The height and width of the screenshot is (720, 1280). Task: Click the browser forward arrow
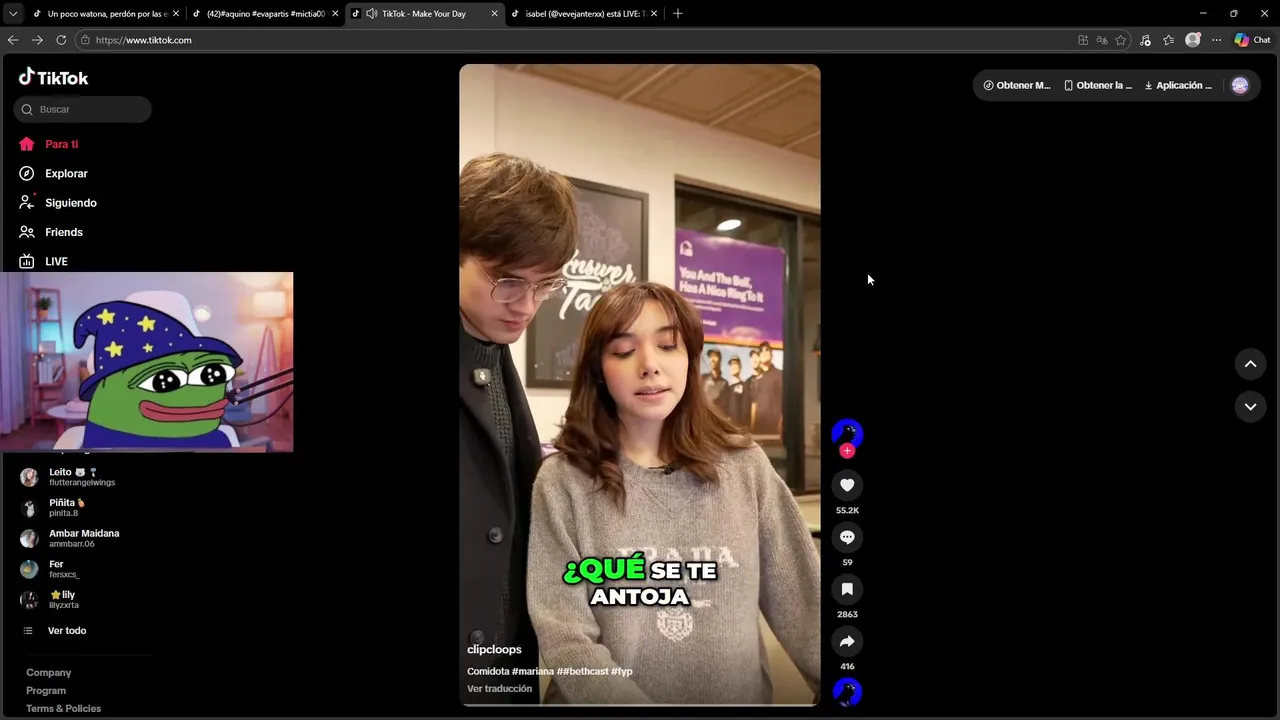pos(37,40)
